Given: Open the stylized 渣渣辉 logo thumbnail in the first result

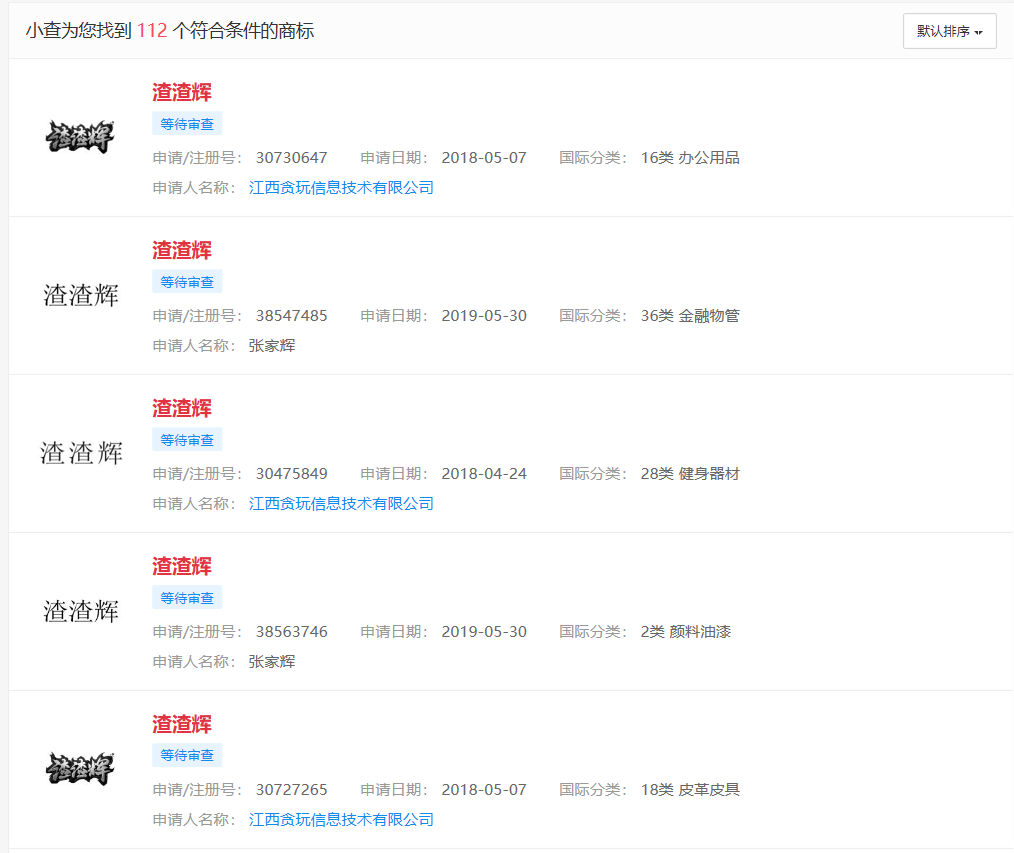Looking at the screenshot, I should [79, 135].
